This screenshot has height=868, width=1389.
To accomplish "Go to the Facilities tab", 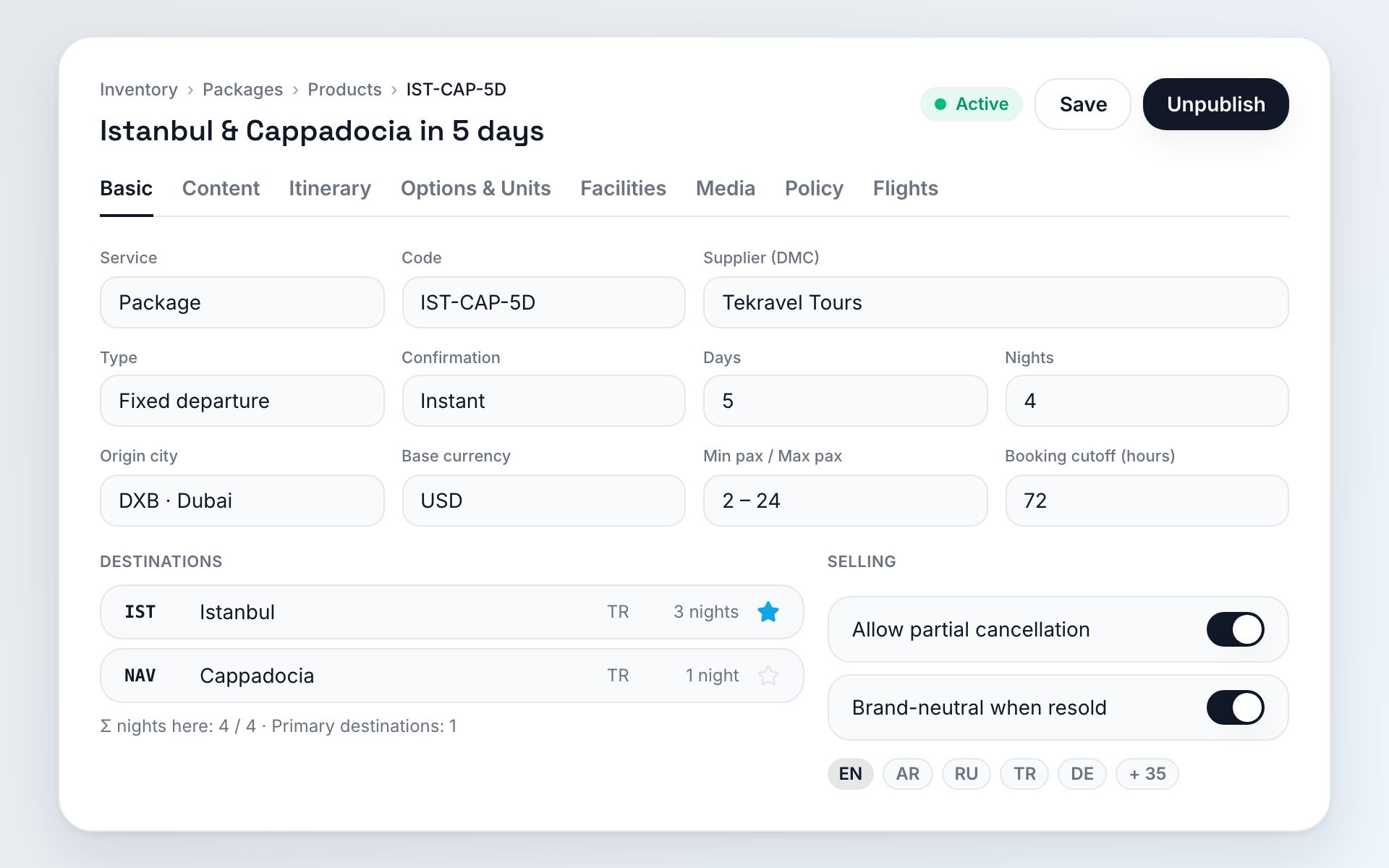I will pyautogui.click(x=623, y=188).
